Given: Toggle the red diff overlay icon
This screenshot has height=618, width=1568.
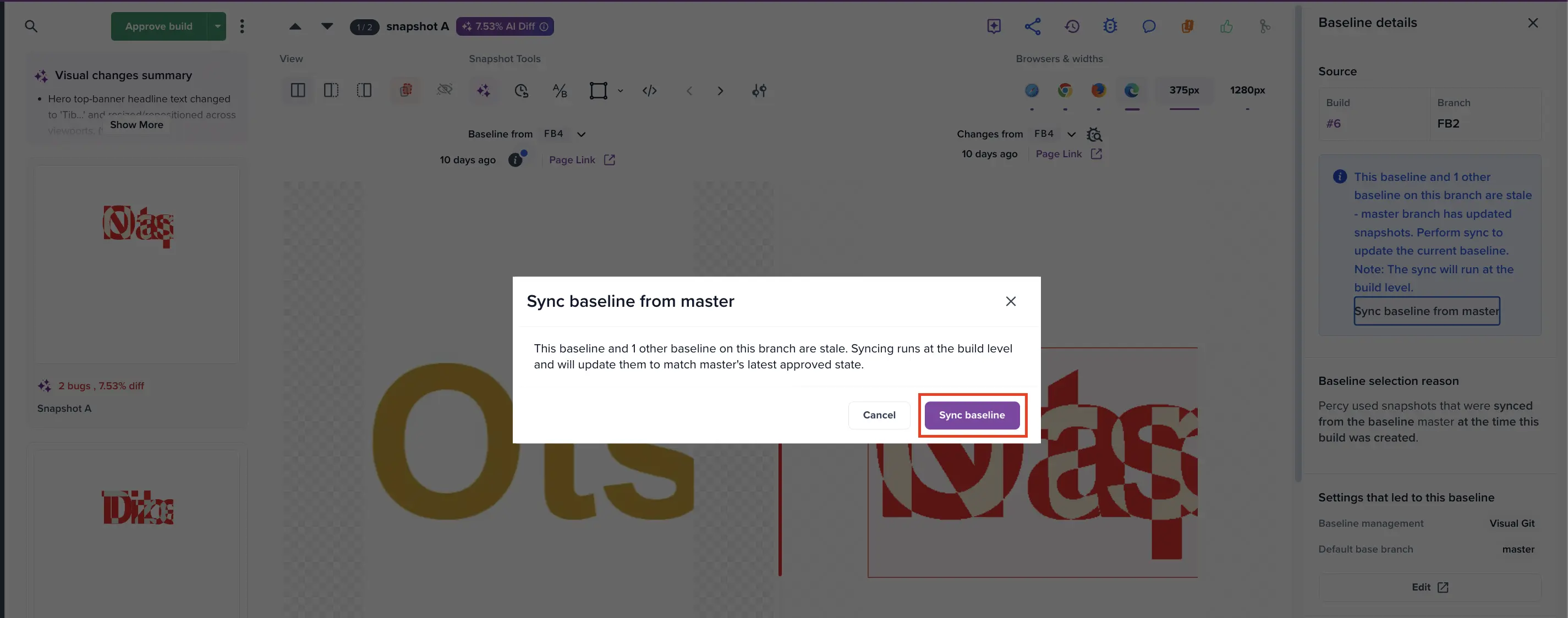Looking at the screenshot, I should click(406, 91).
